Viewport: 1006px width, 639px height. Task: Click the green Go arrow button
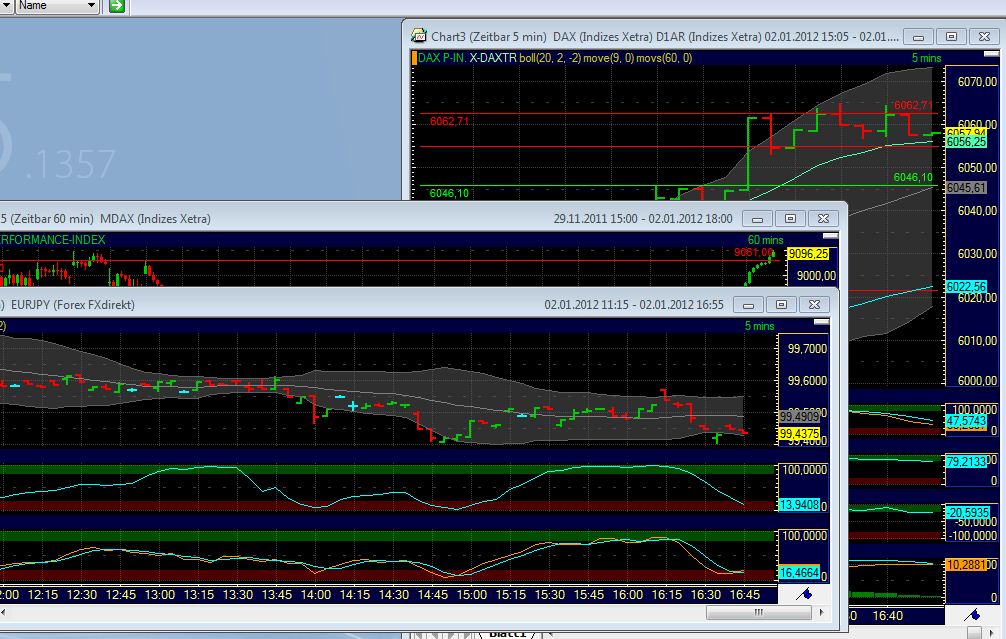(117, 7)
